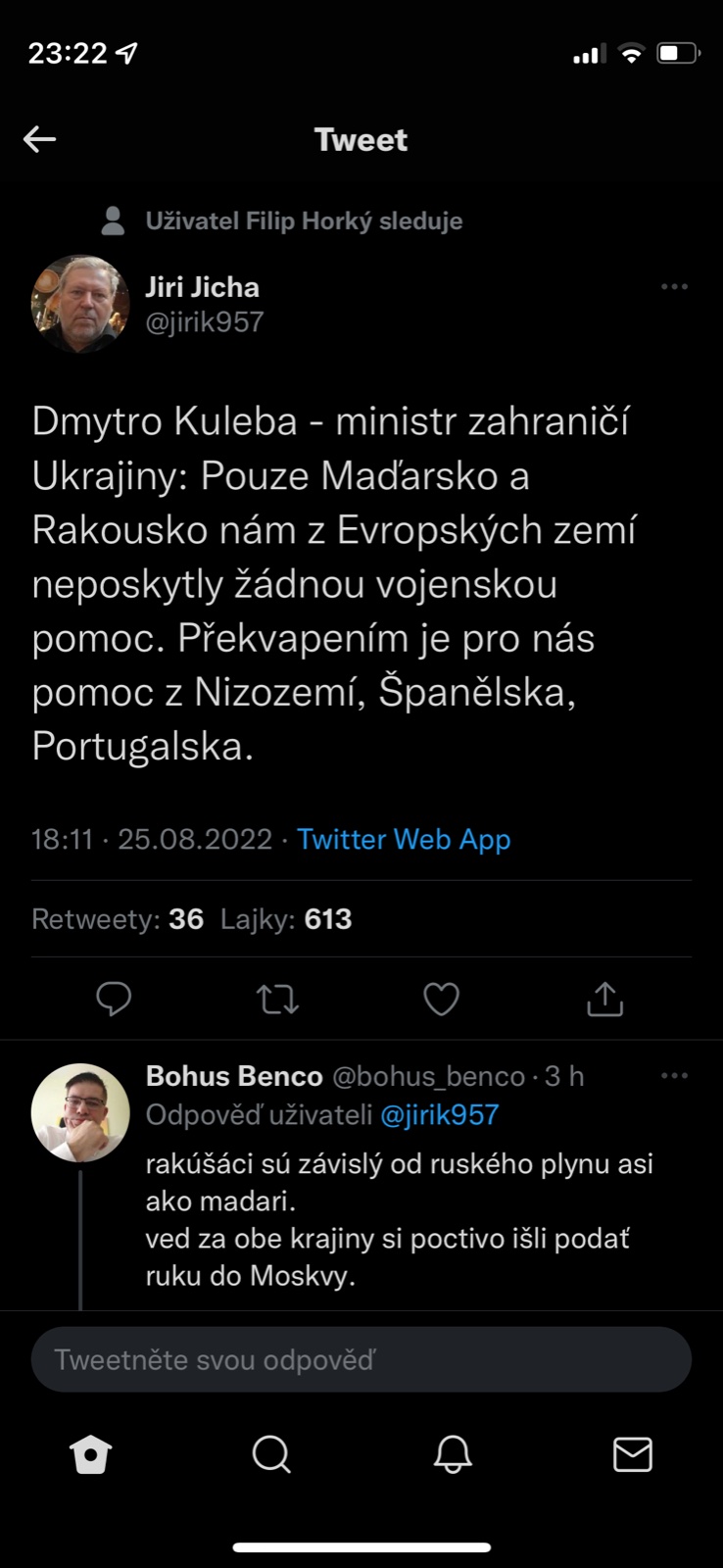
Task: Reply to Jiri Jicha's tweet
Action: [114, 999]
